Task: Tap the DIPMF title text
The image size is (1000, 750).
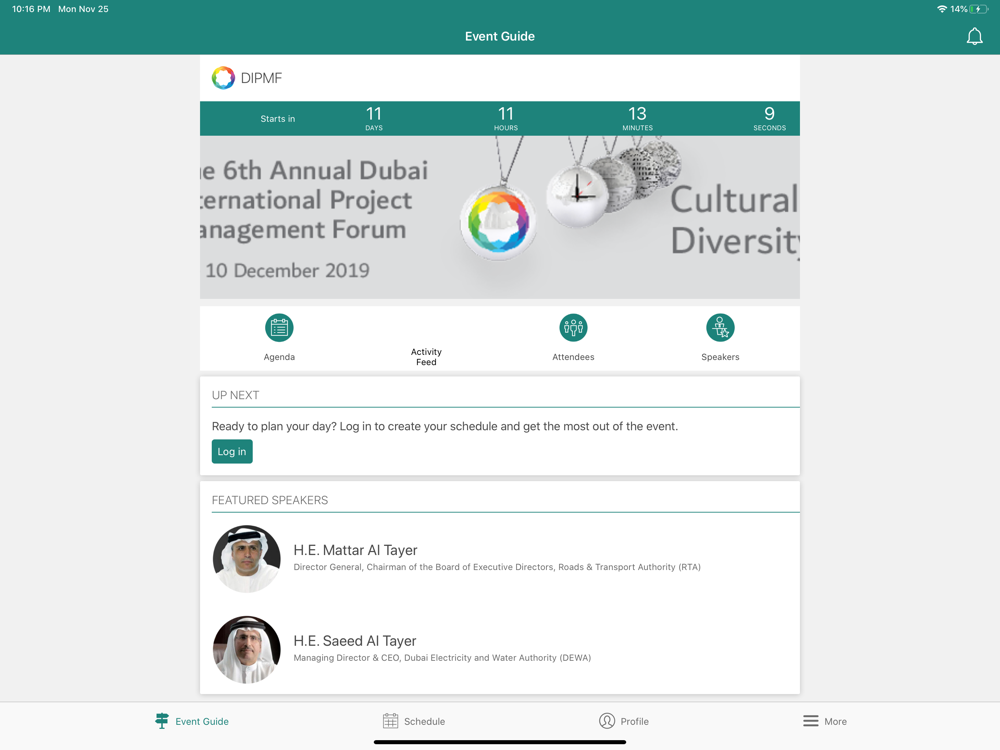Action: (x=261, y=78)
